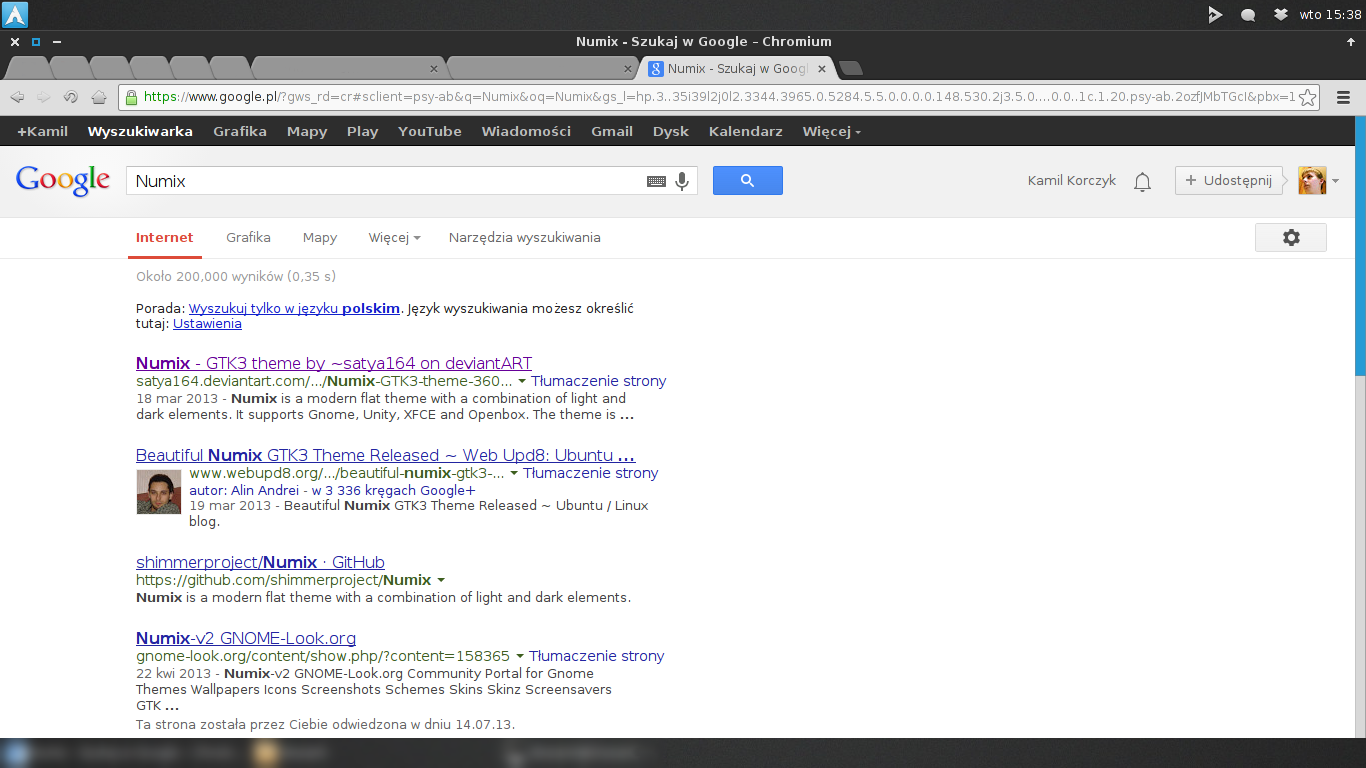The image size is (1366, 768).
Task: Open the Arch Linux applications menu icon
Action: click(16, 14)
